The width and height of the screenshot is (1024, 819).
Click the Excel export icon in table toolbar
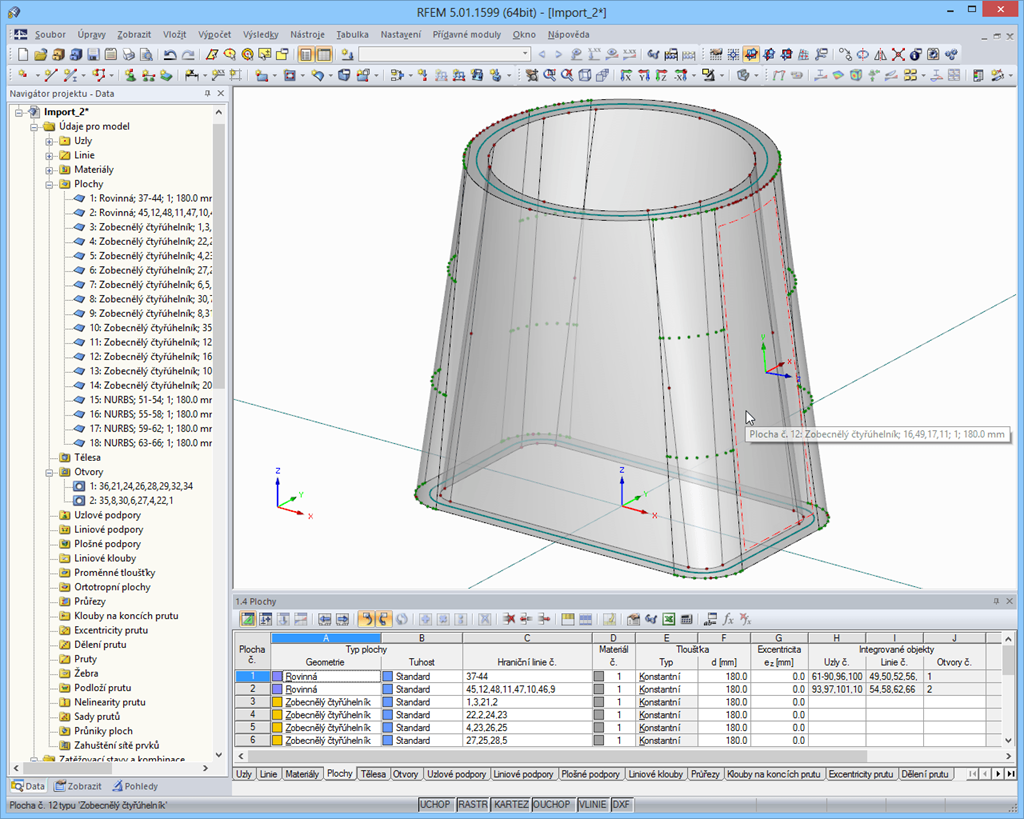670,619
